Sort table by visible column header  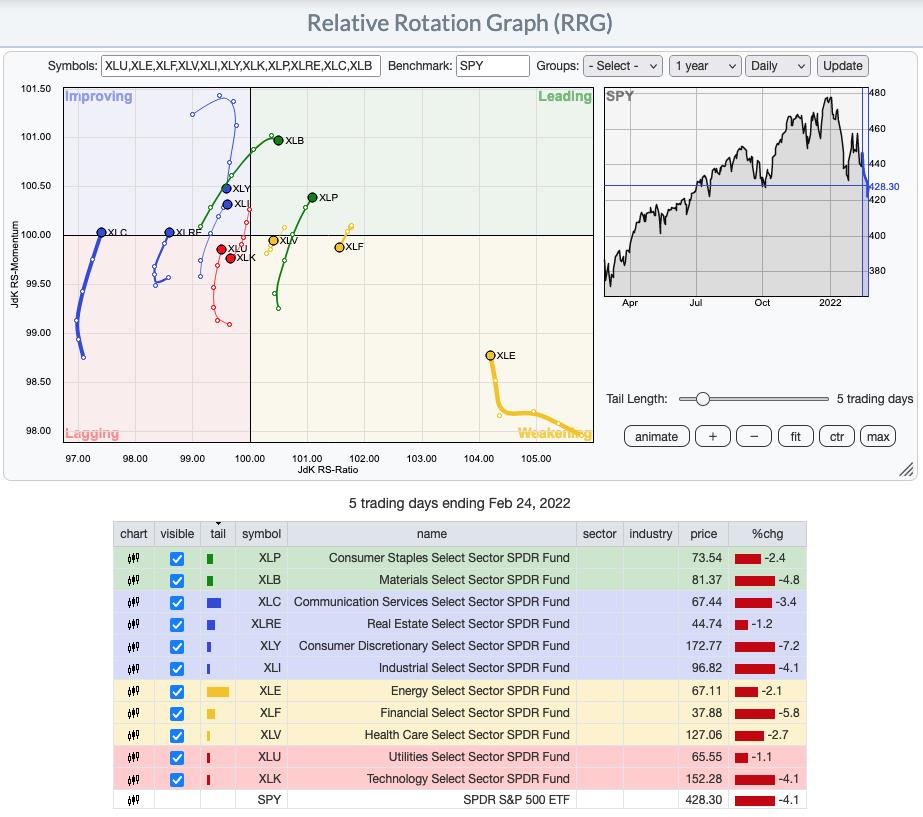pyautogui.click(x=177, y=534)
